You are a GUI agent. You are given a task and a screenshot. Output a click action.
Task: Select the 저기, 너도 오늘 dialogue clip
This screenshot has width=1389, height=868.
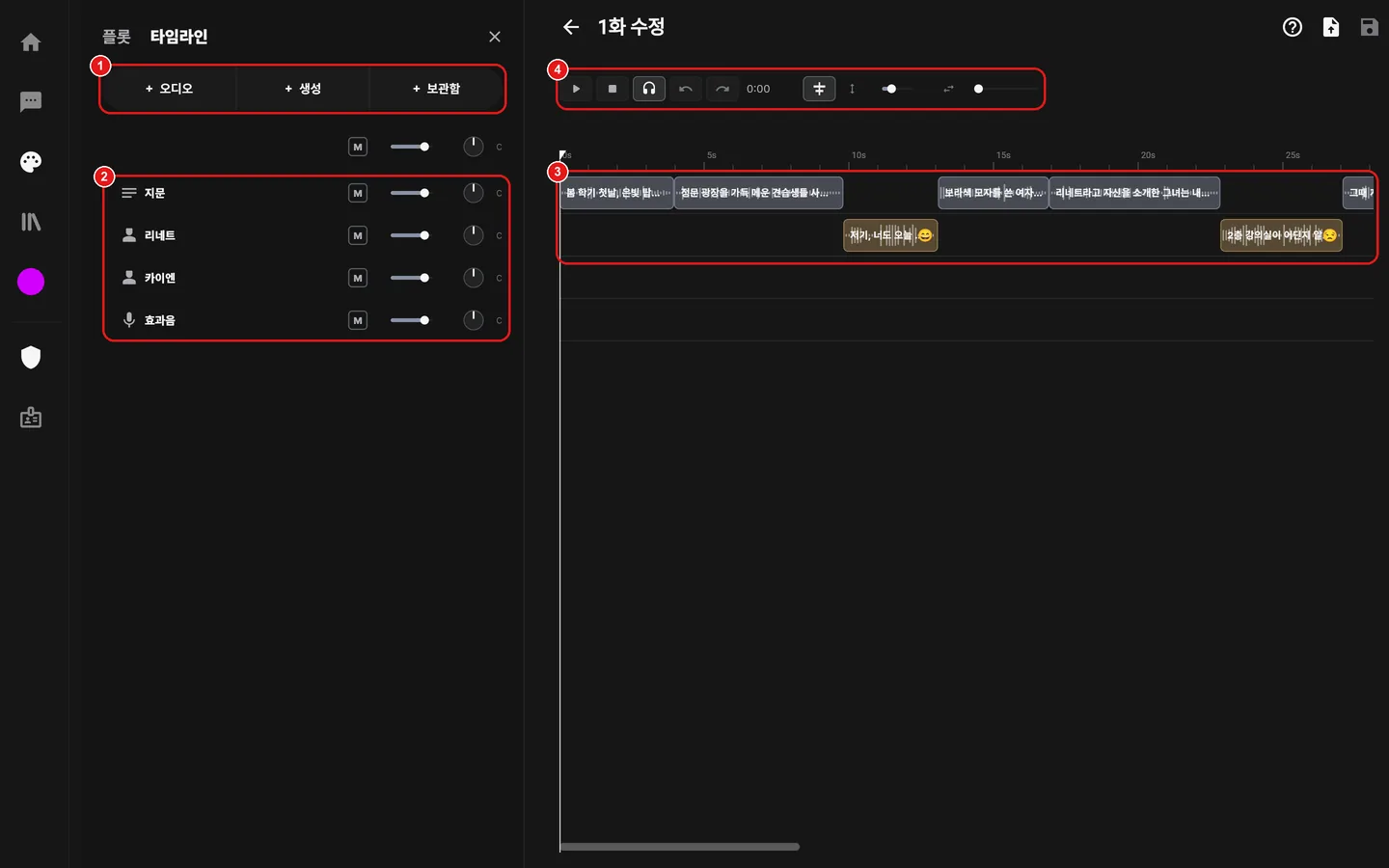click(x=890, y=235)
